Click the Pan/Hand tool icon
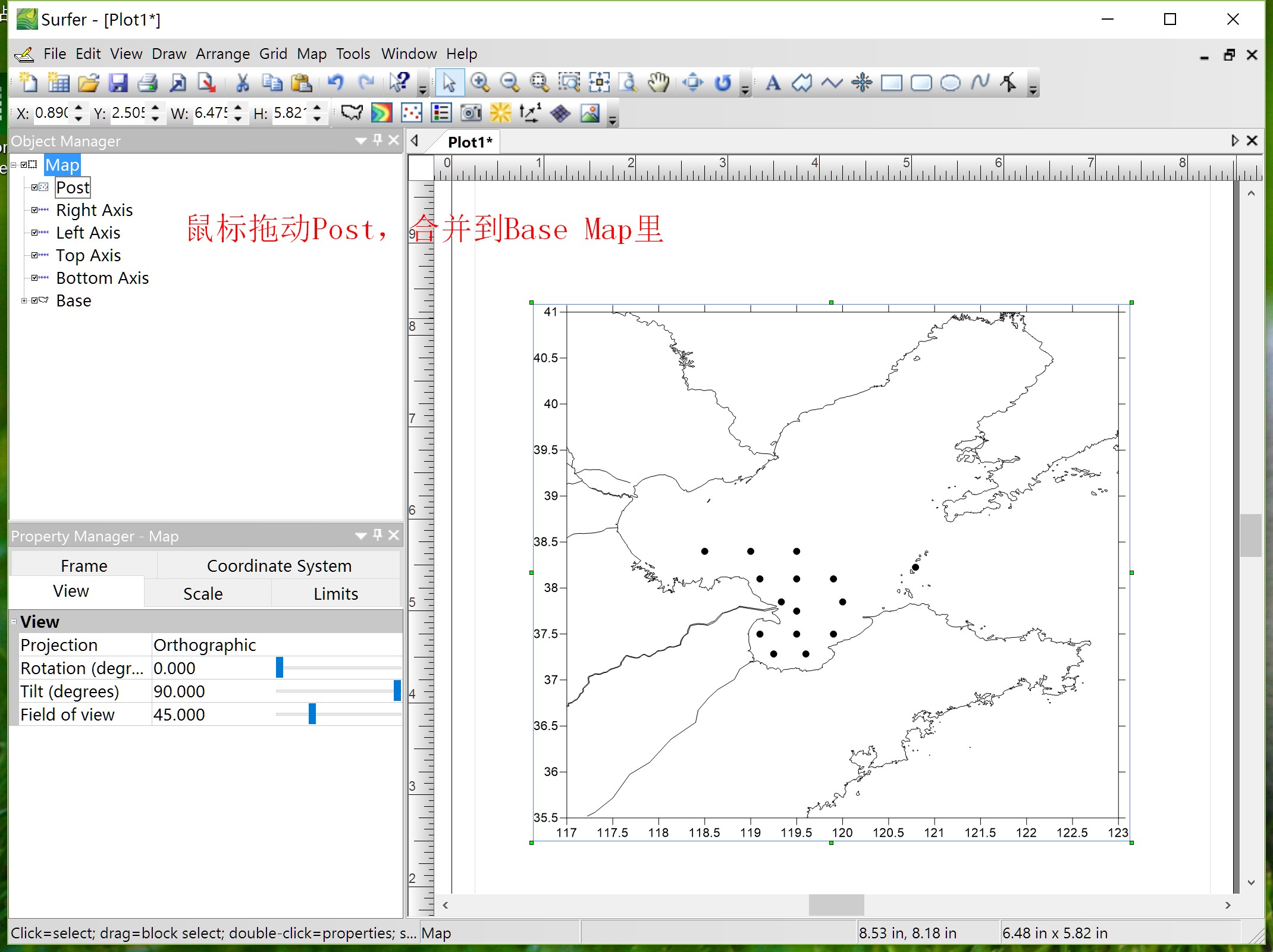This screenshot has width=1273, height=952. 656,82
